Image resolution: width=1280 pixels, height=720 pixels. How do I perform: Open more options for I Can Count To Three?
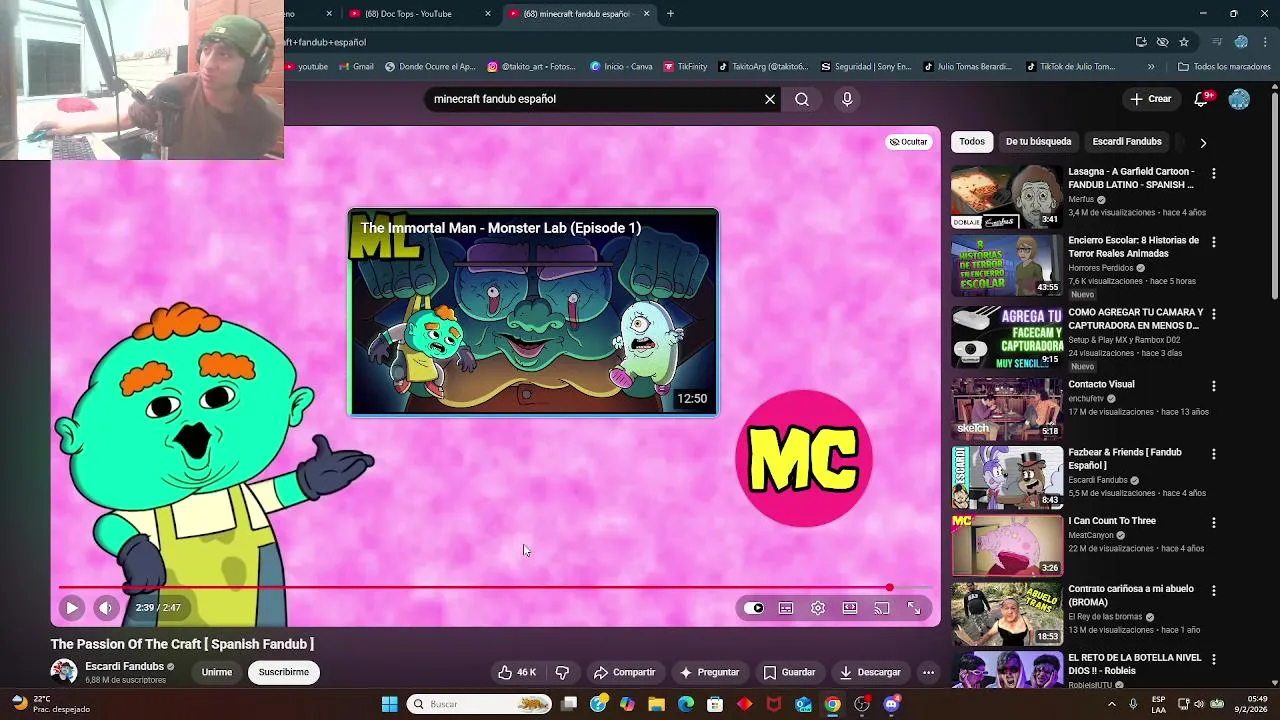click(x=1214, y=523)
